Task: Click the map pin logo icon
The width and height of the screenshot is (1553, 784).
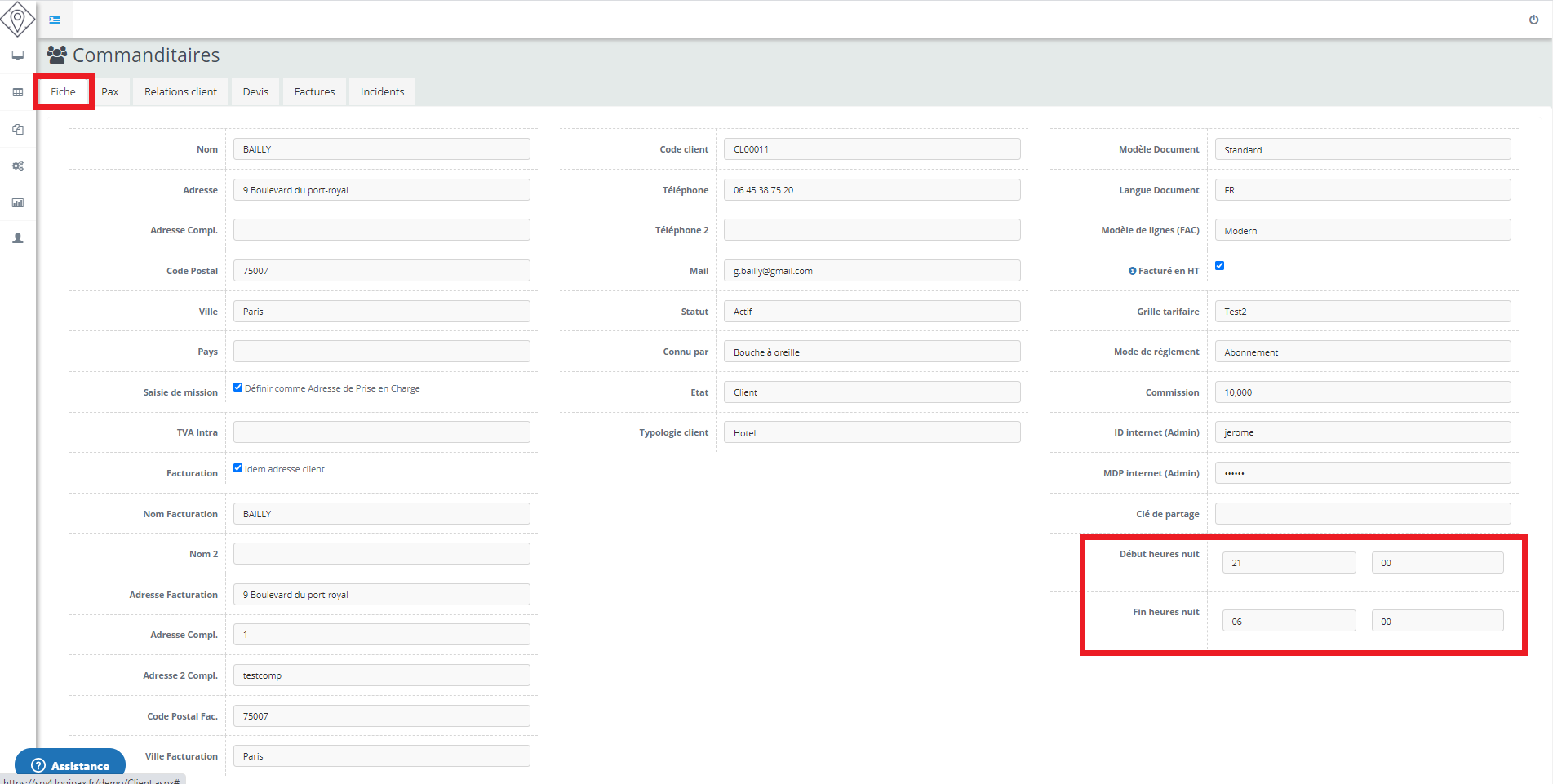Action: pyautogui.click(x=17, y=18)
